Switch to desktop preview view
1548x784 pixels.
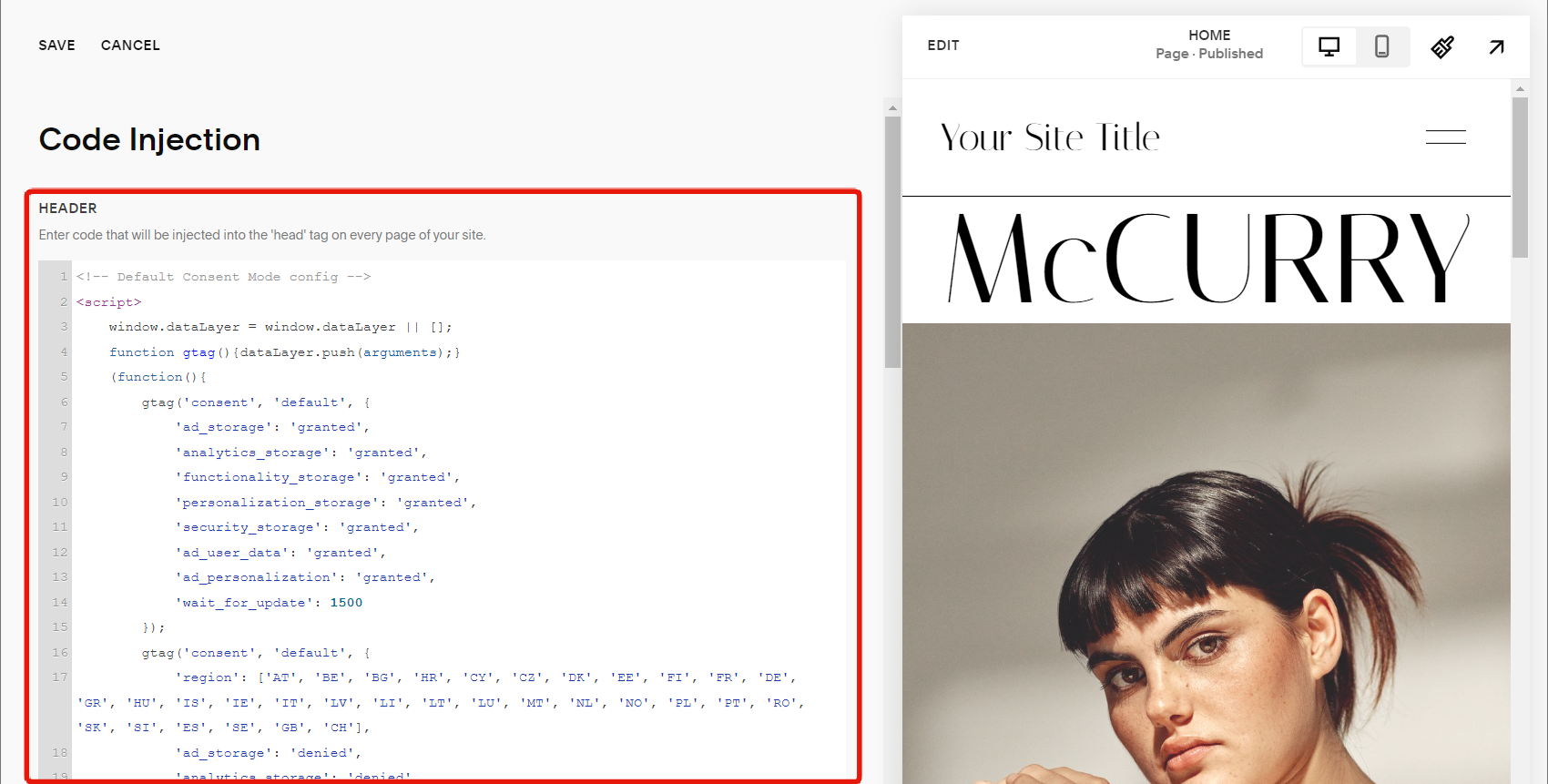[1329, 46]
